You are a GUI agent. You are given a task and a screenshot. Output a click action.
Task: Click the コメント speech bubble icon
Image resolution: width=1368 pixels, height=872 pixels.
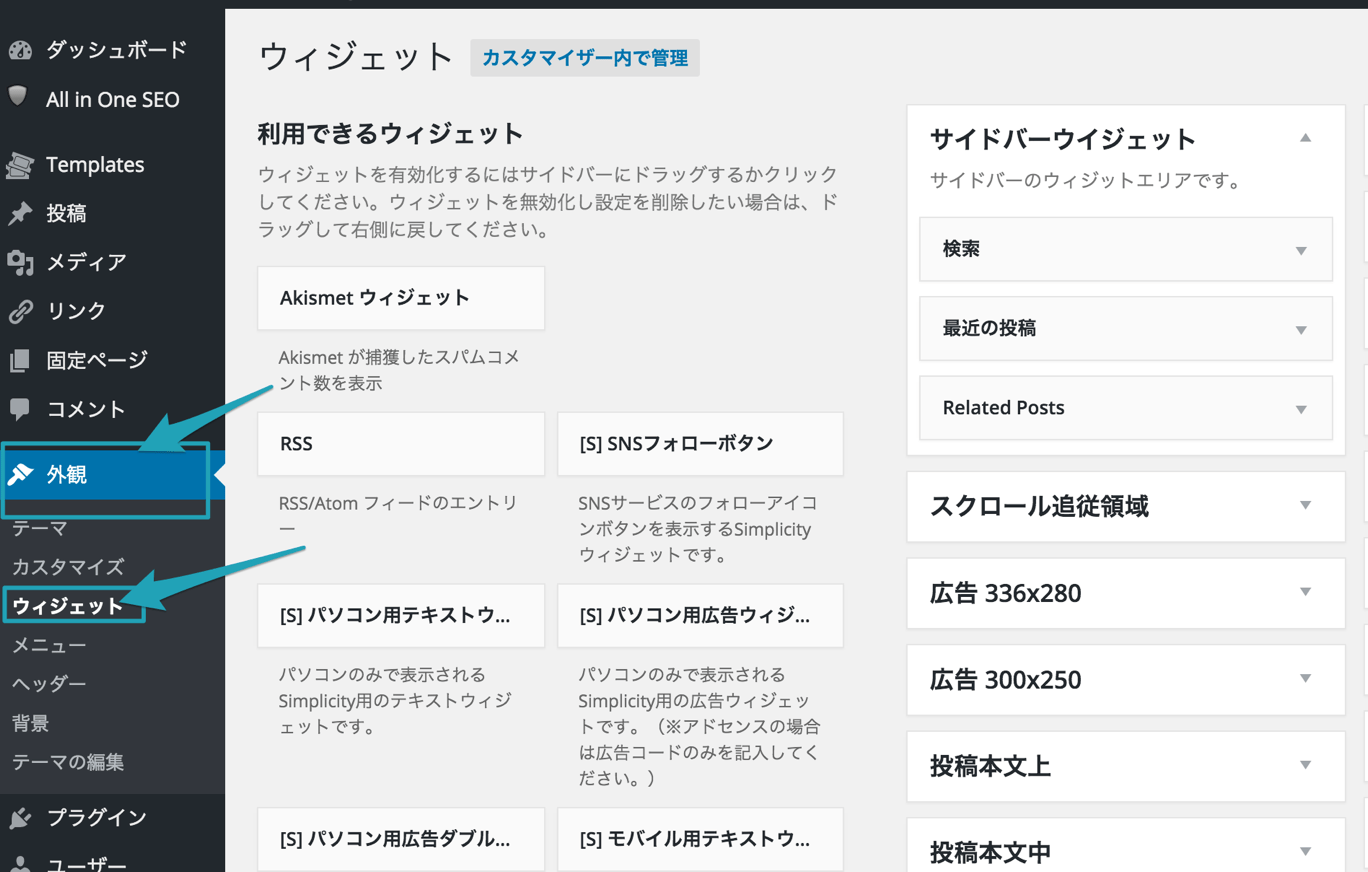tap(20, 409)
